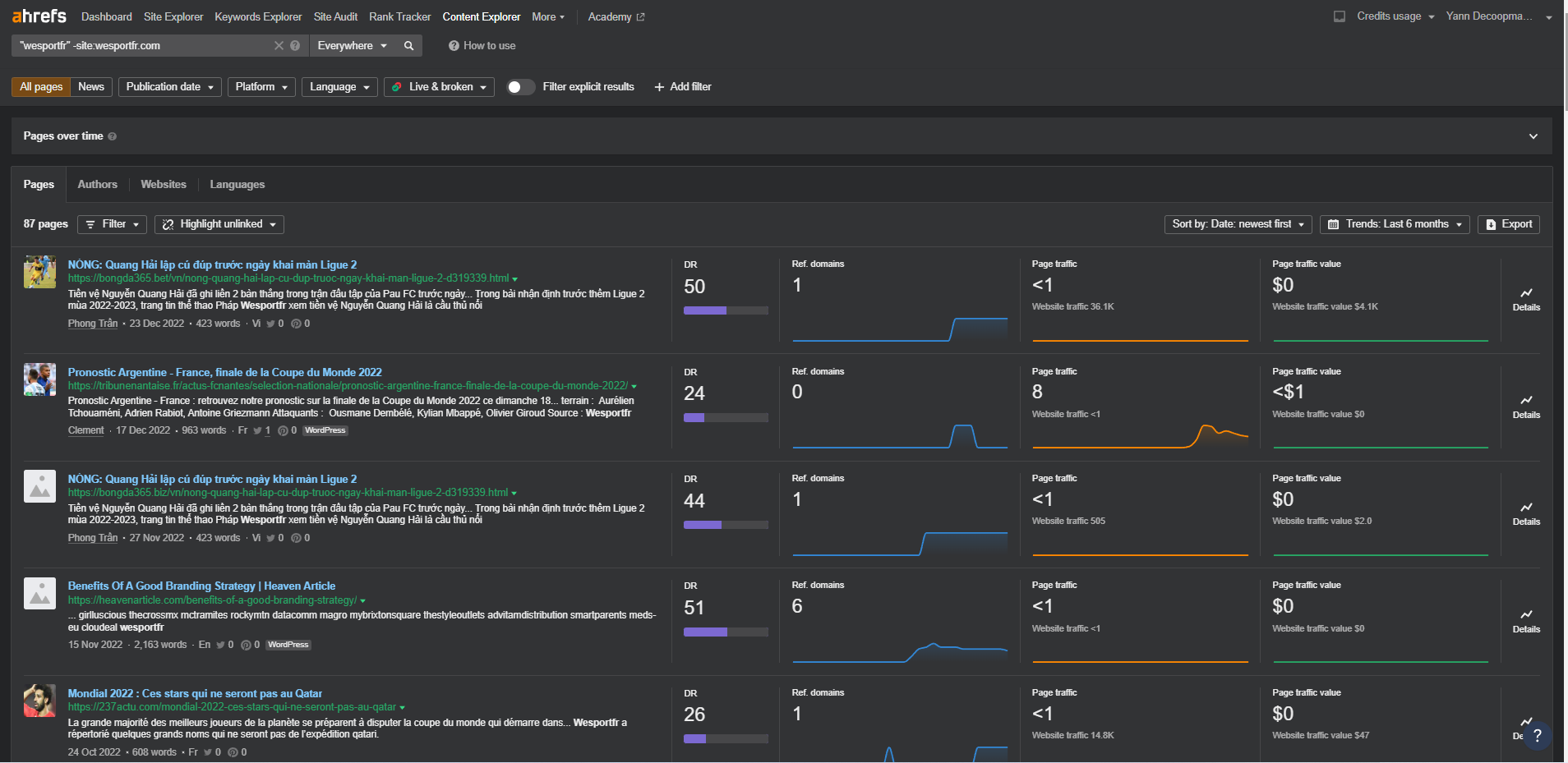Screen dimensions: 1568x763
Task: Clear the search query with X icon
Action: click(279, 46)
